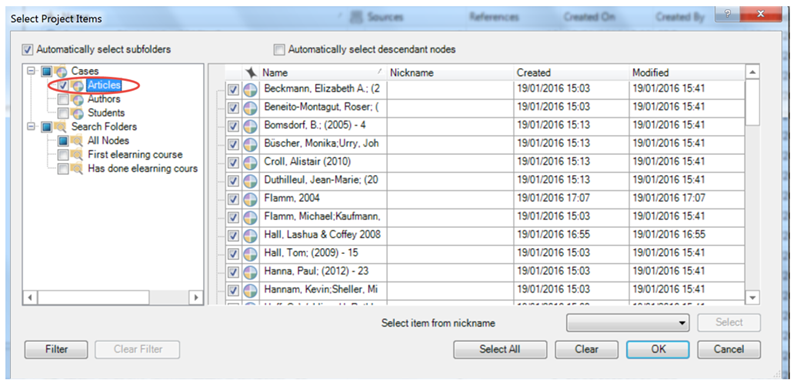Click case node icon beside Flamm, 2004

click(x=250, y=199)
